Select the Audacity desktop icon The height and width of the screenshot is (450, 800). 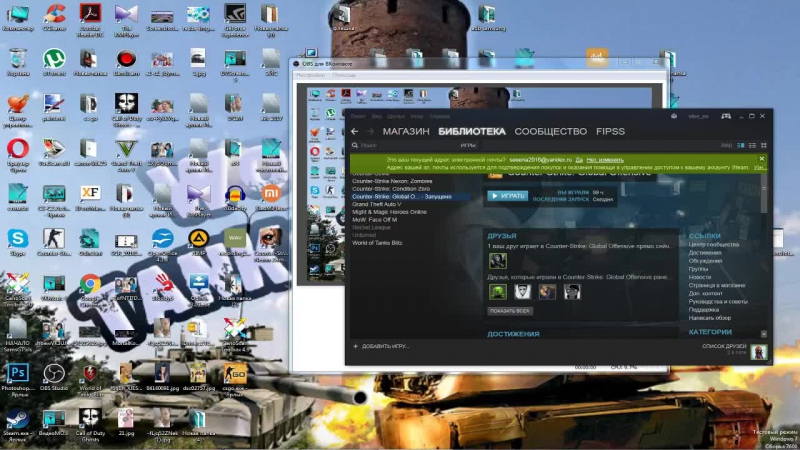(x=235, y=198)
